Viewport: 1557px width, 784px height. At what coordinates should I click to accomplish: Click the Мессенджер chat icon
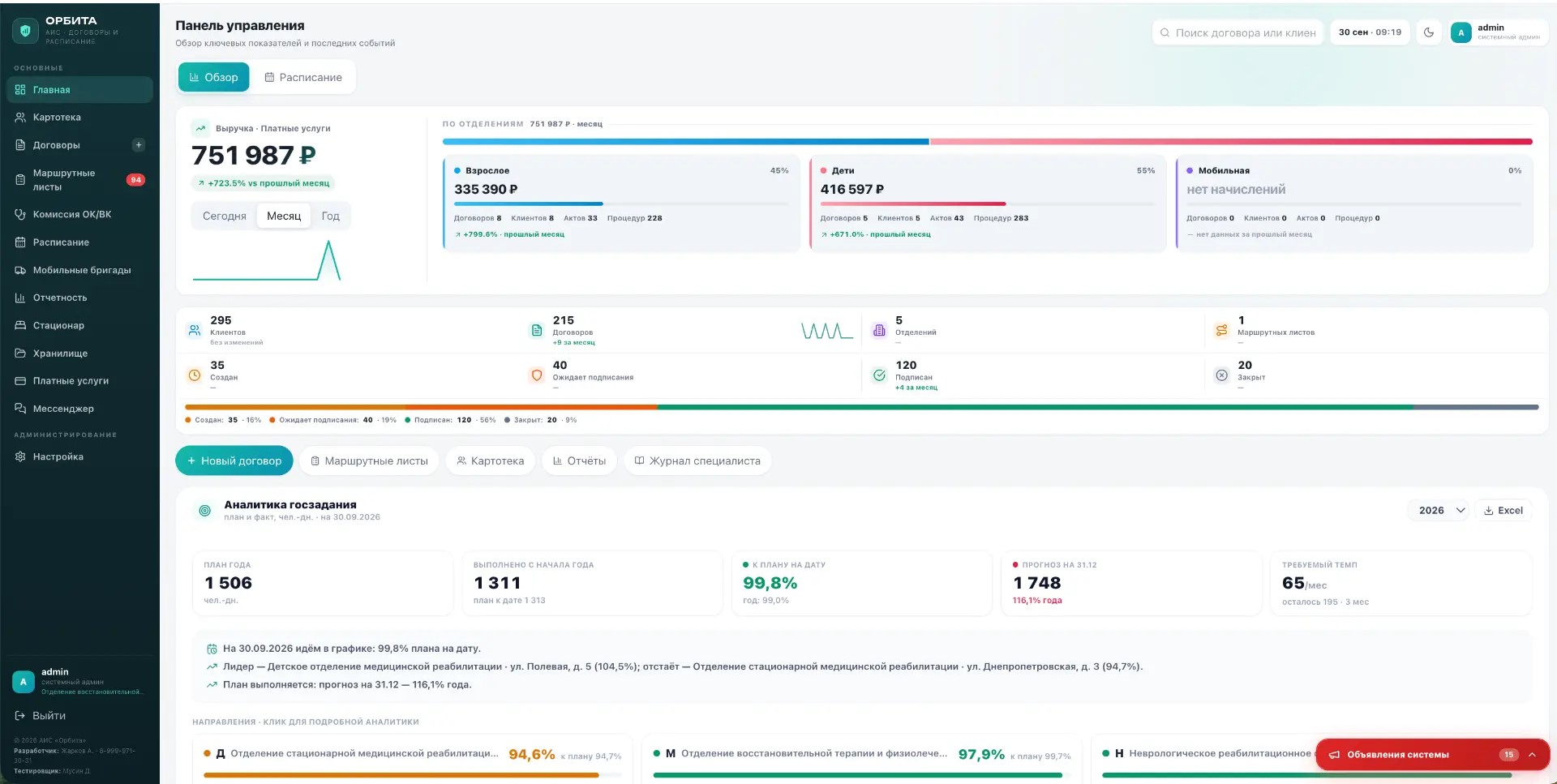(20, 409)
